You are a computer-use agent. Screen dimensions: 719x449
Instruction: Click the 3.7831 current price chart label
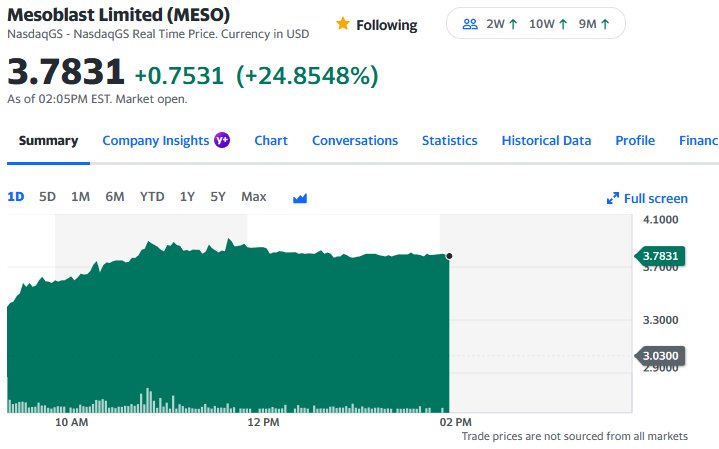coord(660,257)
